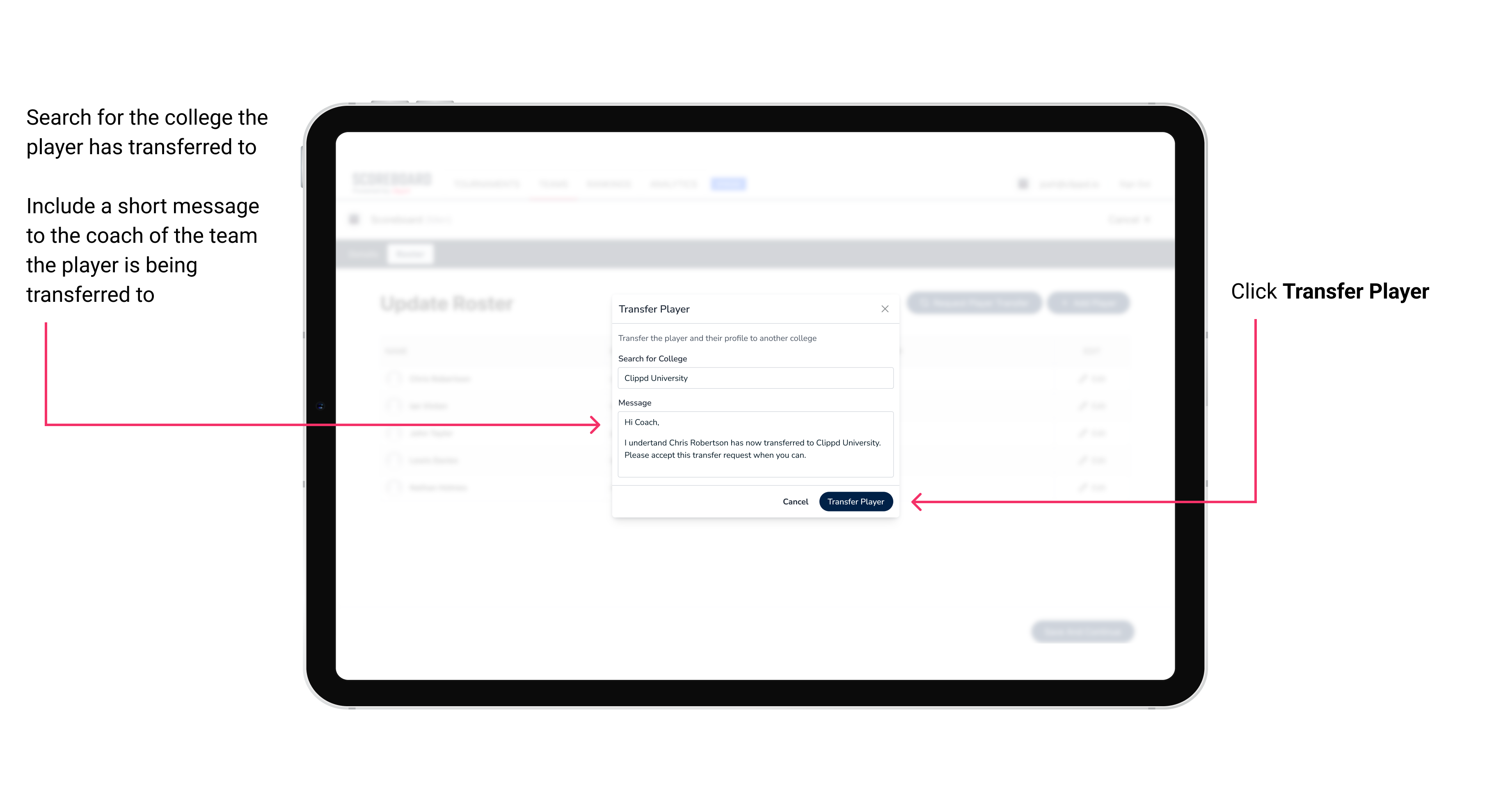Viewport: 1510px width, 812px height.
Task: Click the Clippd University search result
Action: 753,378
